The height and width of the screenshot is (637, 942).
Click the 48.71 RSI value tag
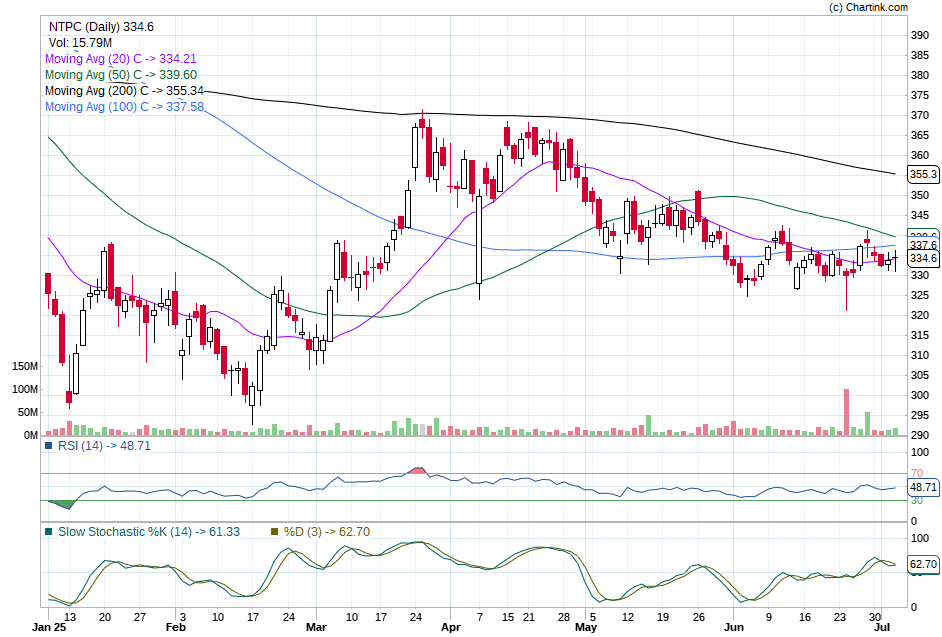click(x=923, y=487)
